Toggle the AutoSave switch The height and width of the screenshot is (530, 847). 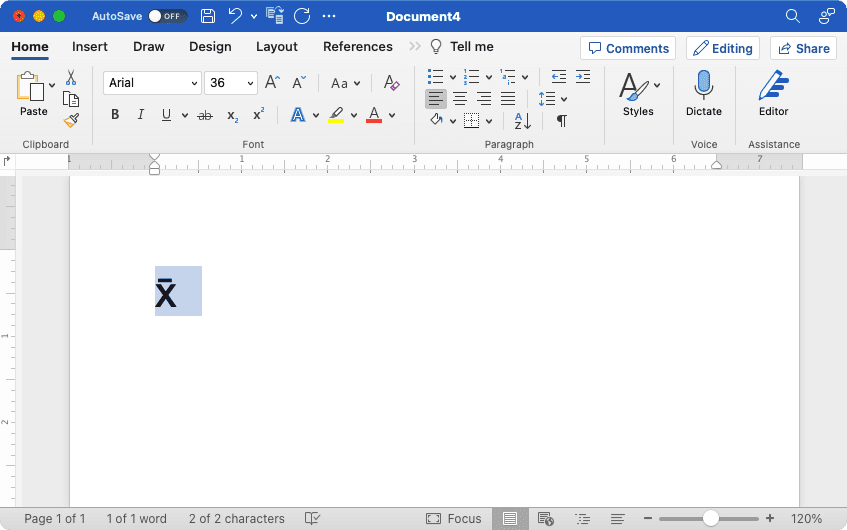point(167,16)
